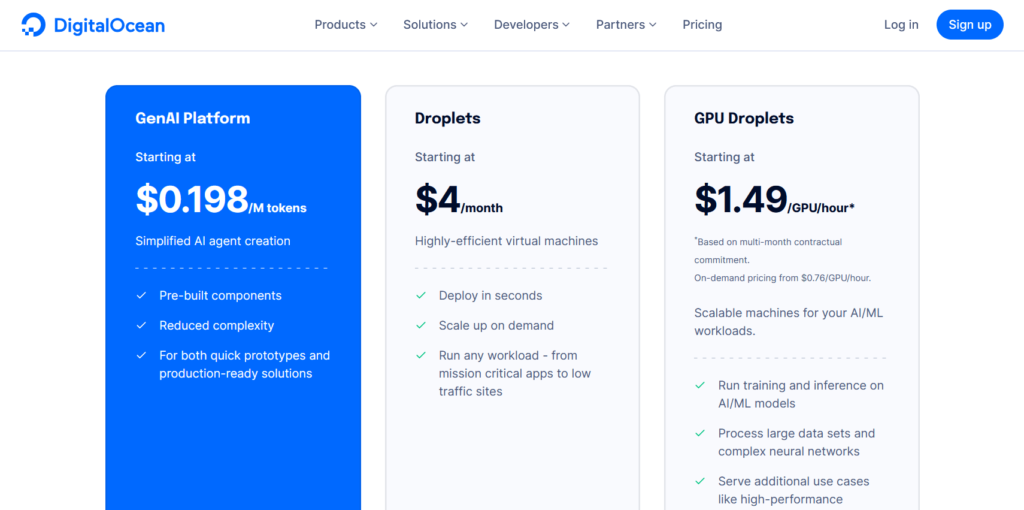Click checkmark beside For both quick prototypes
This screenshot has height=510, width=1024.
pyautogui.click(x=141, y=356)
